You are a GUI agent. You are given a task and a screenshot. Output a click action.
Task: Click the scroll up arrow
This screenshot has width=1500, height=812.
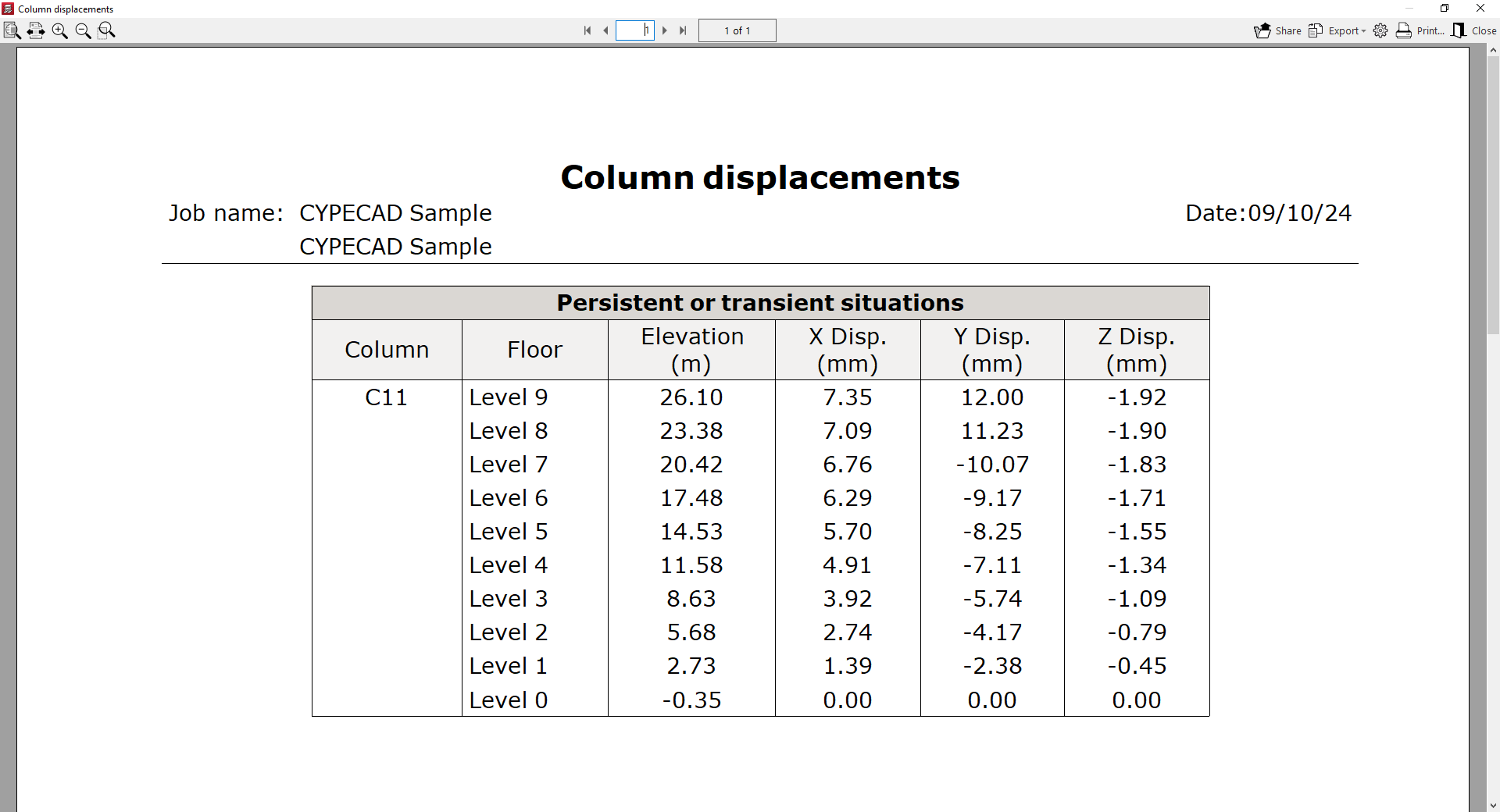coord(1493,50)
